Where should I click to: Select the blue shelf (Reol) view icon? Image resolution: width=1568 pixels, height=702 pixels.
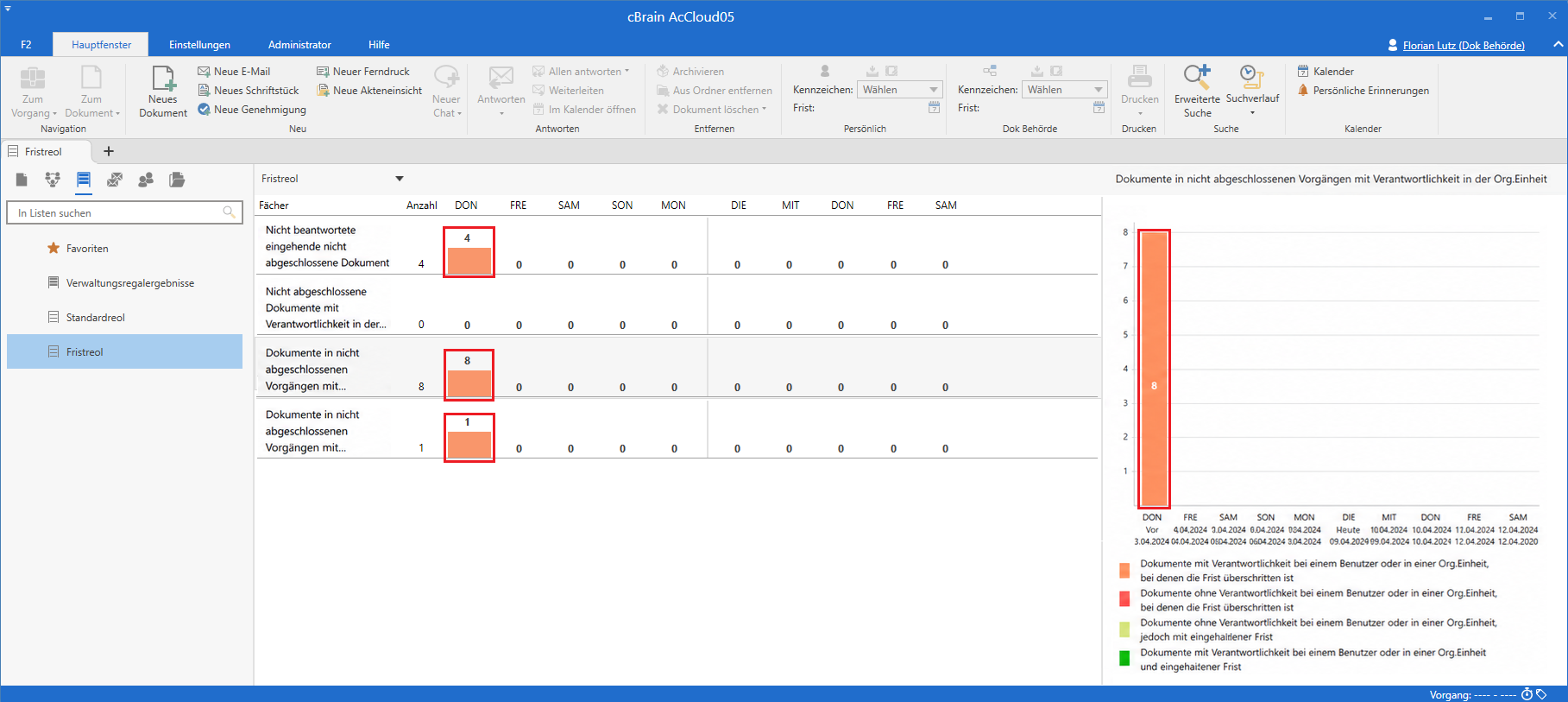click(84, 180)
